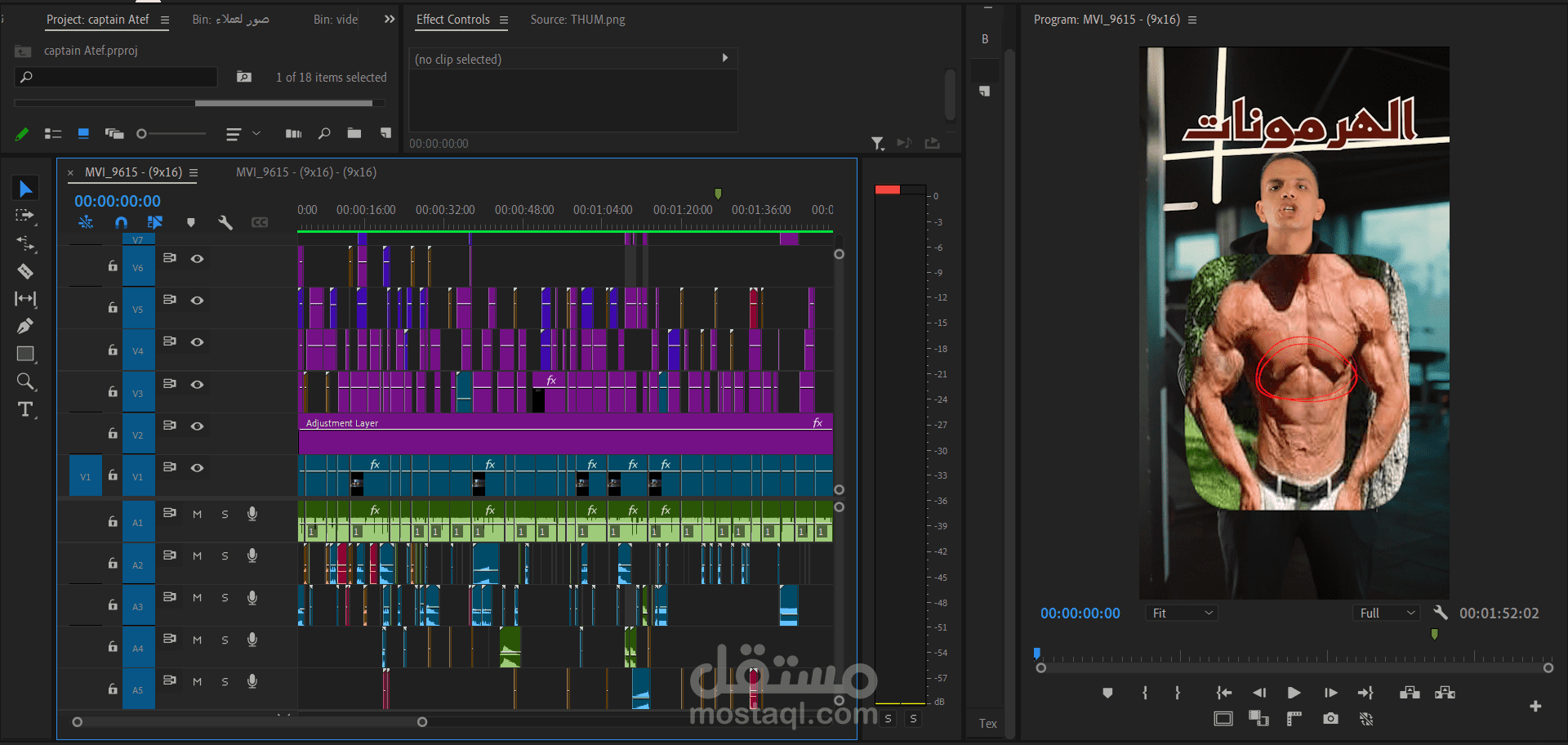Viewport: 1568px width, 745px height.
Task: Open Project panel menu
Action: [x=165, y=20]
